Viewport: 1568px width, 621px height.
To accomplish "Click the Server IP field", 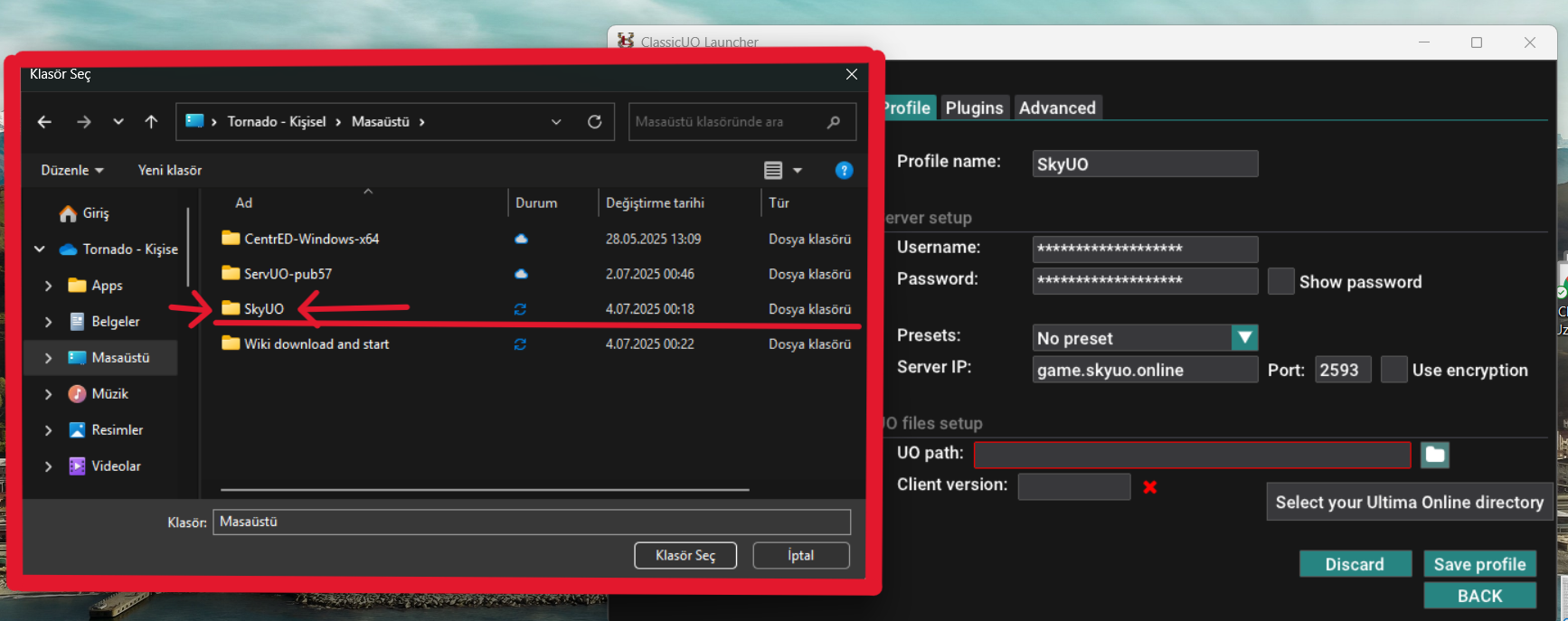I will coord(1145,370).
